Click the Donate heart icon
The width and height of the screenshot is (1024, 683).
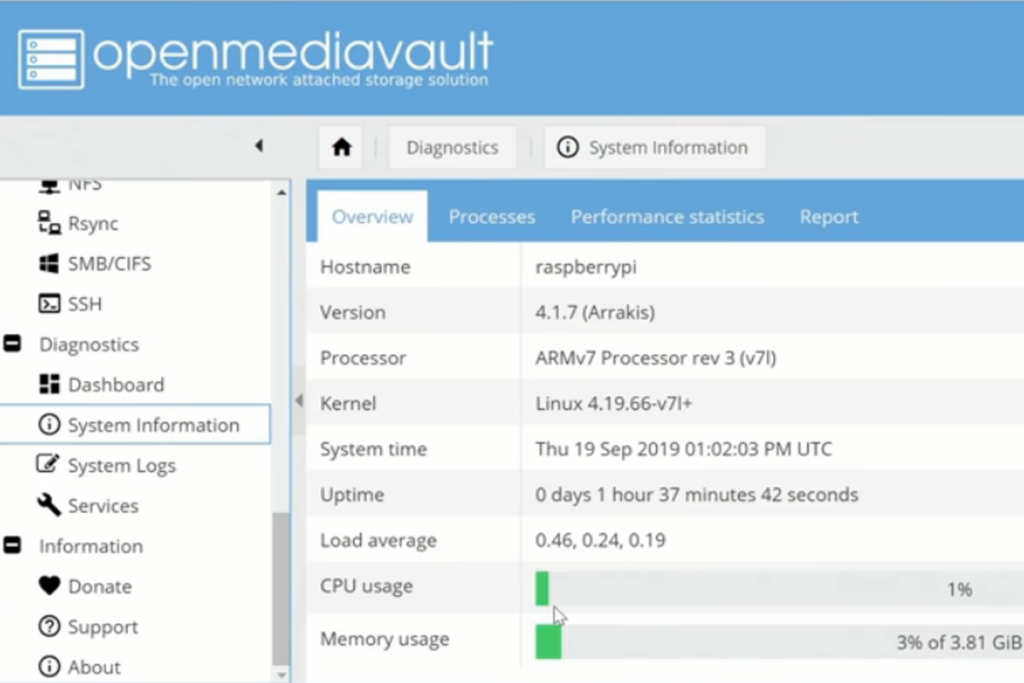[x=49, y=586]
